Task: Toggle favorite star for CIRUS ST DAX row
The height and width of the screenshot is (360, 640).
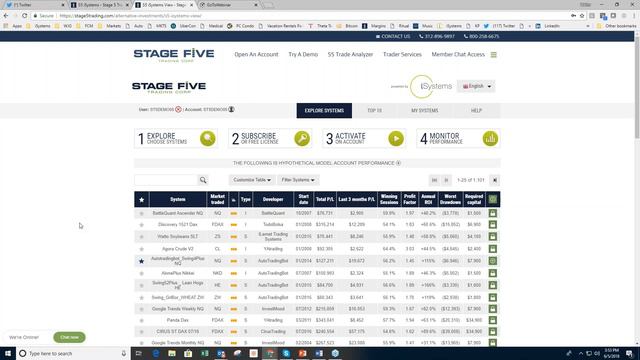Action: point(142,332)
